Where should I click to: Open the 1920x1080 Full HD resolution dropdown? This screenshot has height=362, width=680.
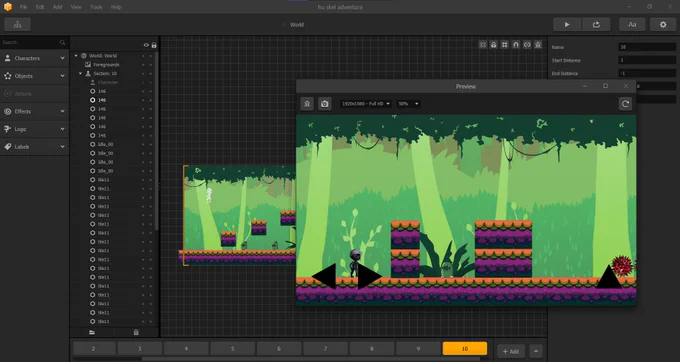pos(366,104)
